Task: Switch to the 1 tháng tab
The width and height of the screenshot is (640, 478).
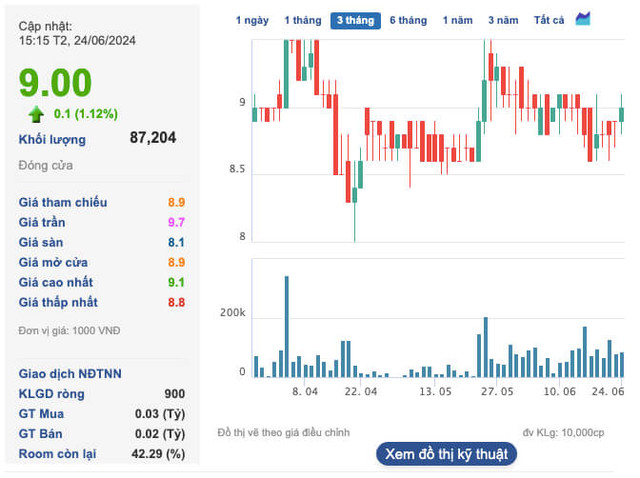Action: pyautogui.click(x=302, y=20)
